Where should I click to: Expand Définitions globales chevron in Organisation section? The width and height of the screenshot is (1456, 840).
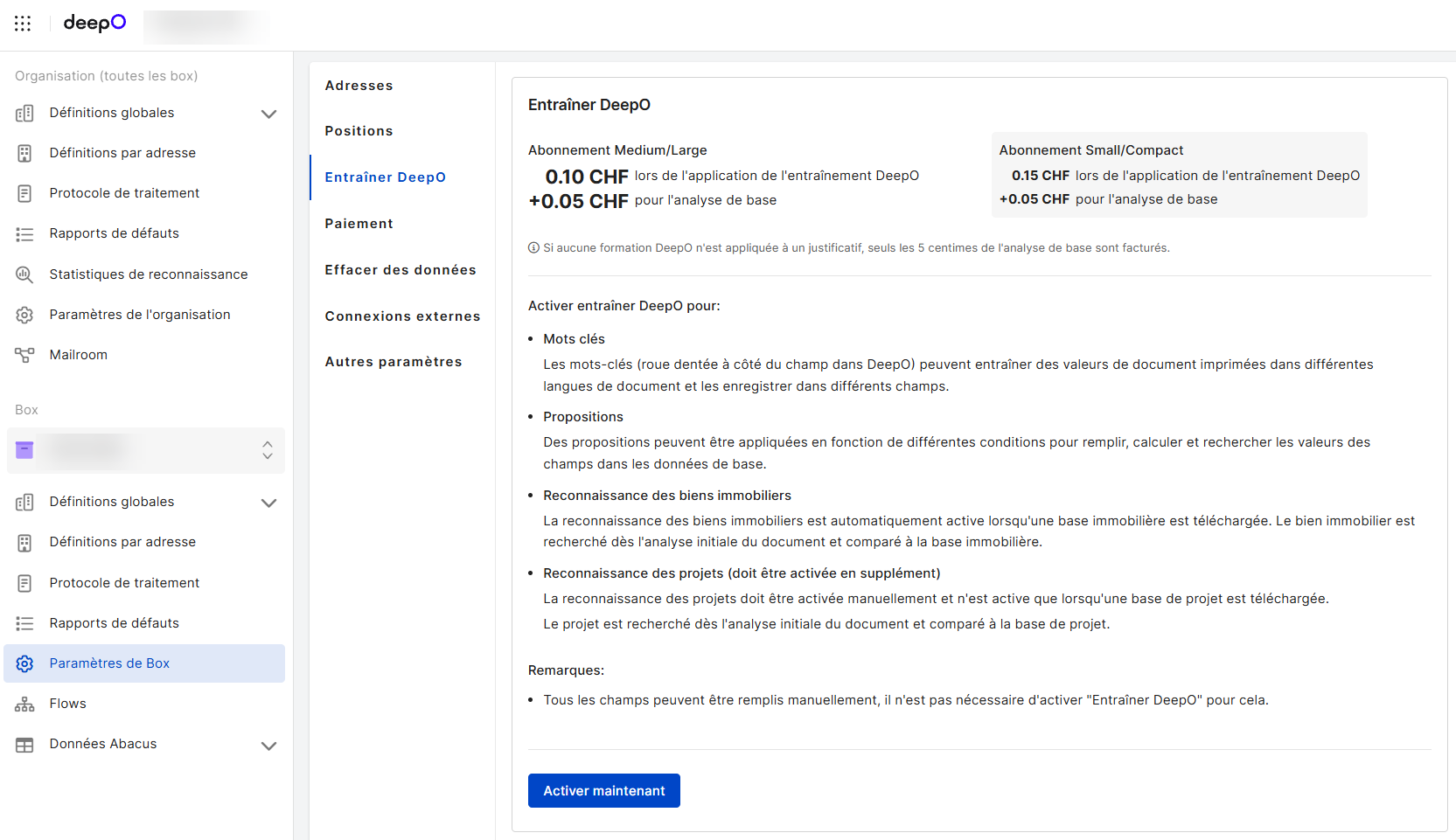pos(268,114)
